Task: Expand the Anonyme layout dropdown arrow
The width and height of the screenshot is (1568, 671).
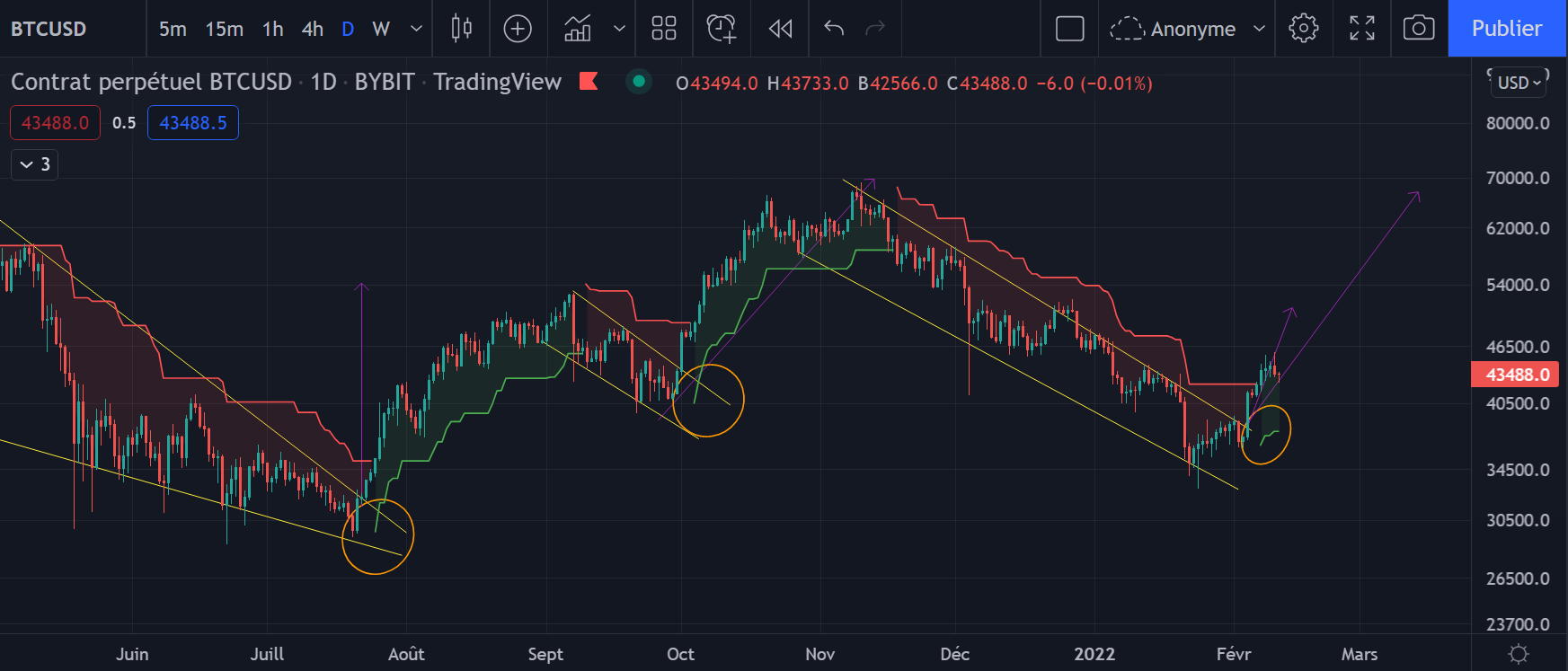Action: (1259, 29)
